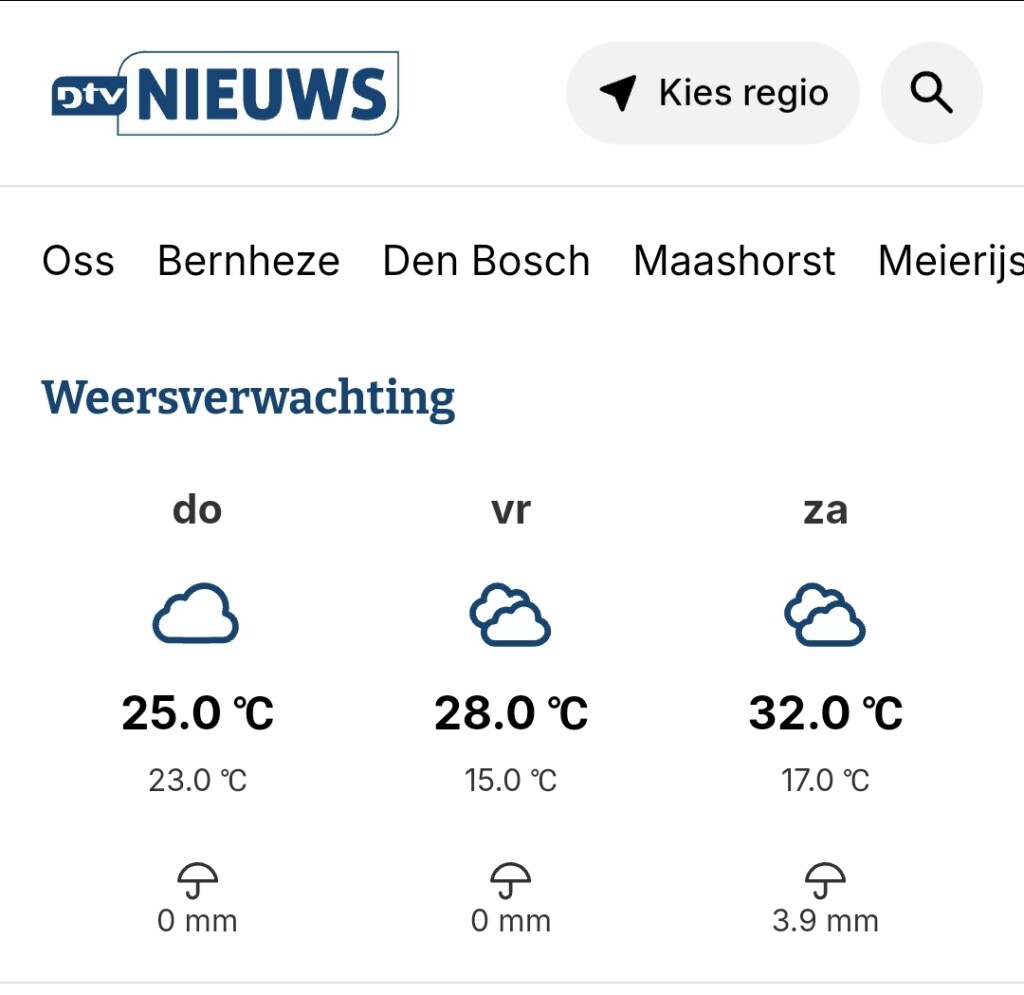This screenshot has width=1024, height=995.
Task: Click the umbrella icon under do
Action: pos(197,880)
